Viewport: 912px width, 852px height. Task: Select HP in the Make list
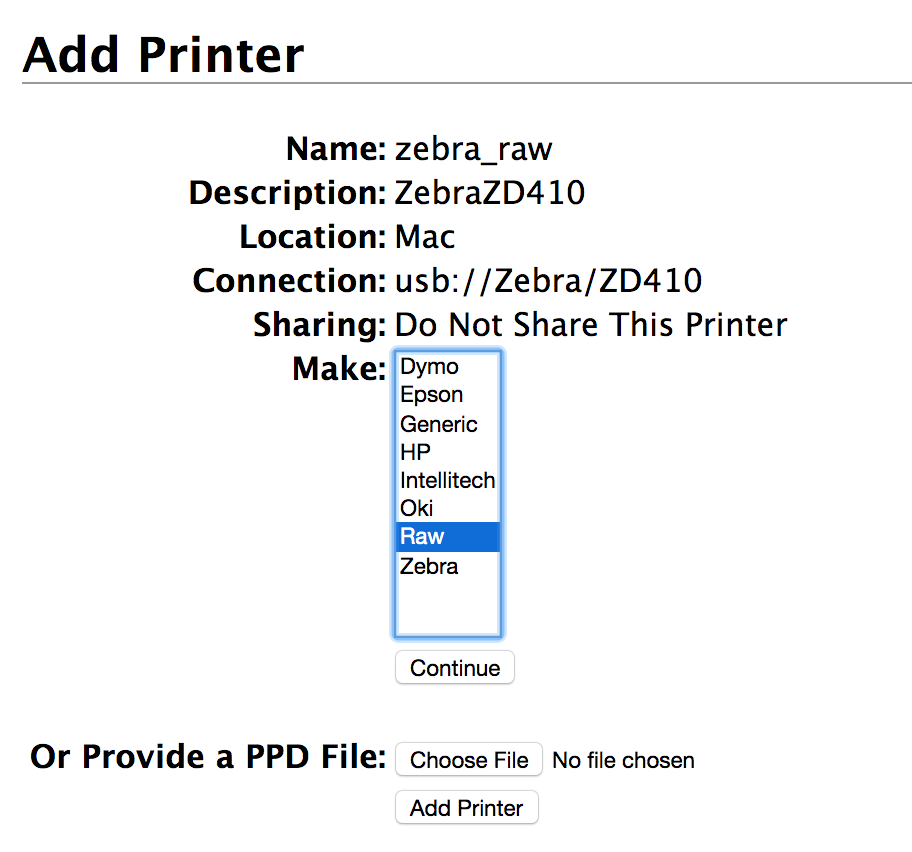pos(416,452)
